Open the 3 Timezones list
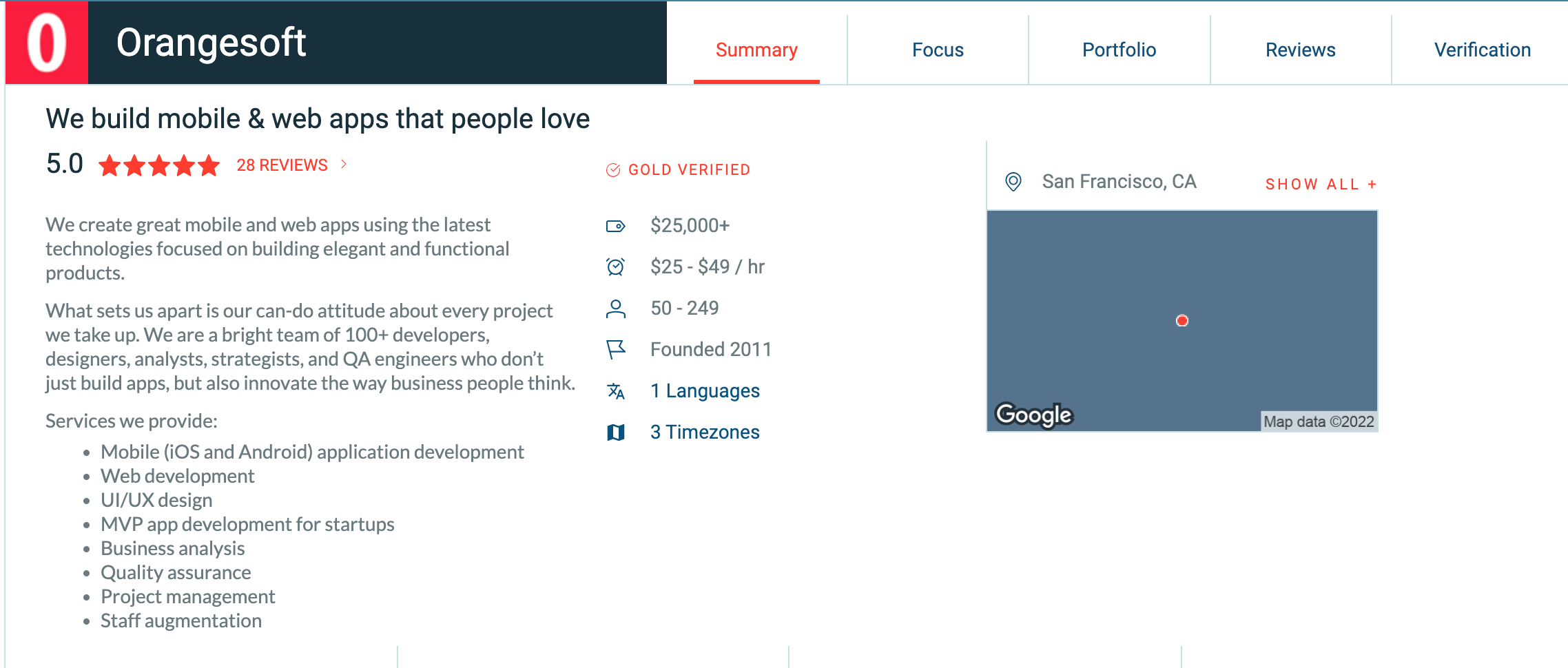The width and height of the screenshot is (1568, 668). click(705, 432)
